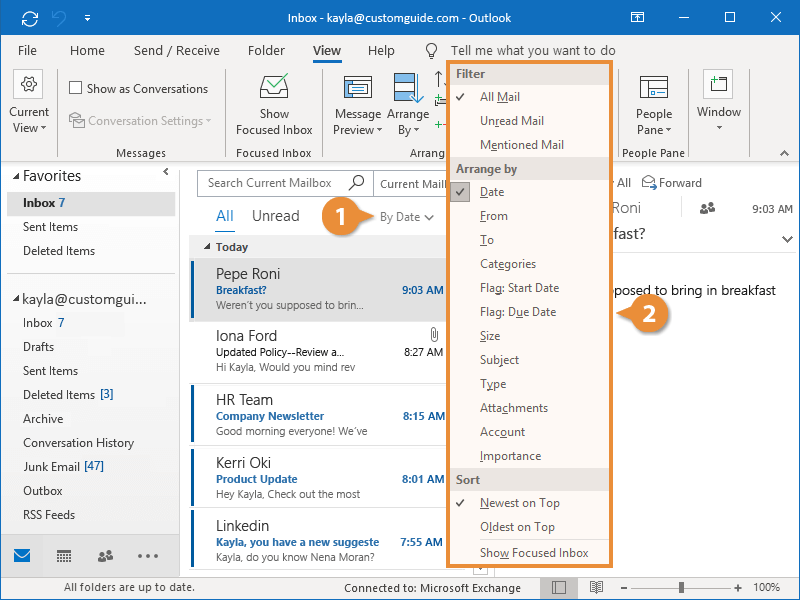Open the File tab
The width and height of the screenshot is (800, 600).
click(x=27, y=51)
